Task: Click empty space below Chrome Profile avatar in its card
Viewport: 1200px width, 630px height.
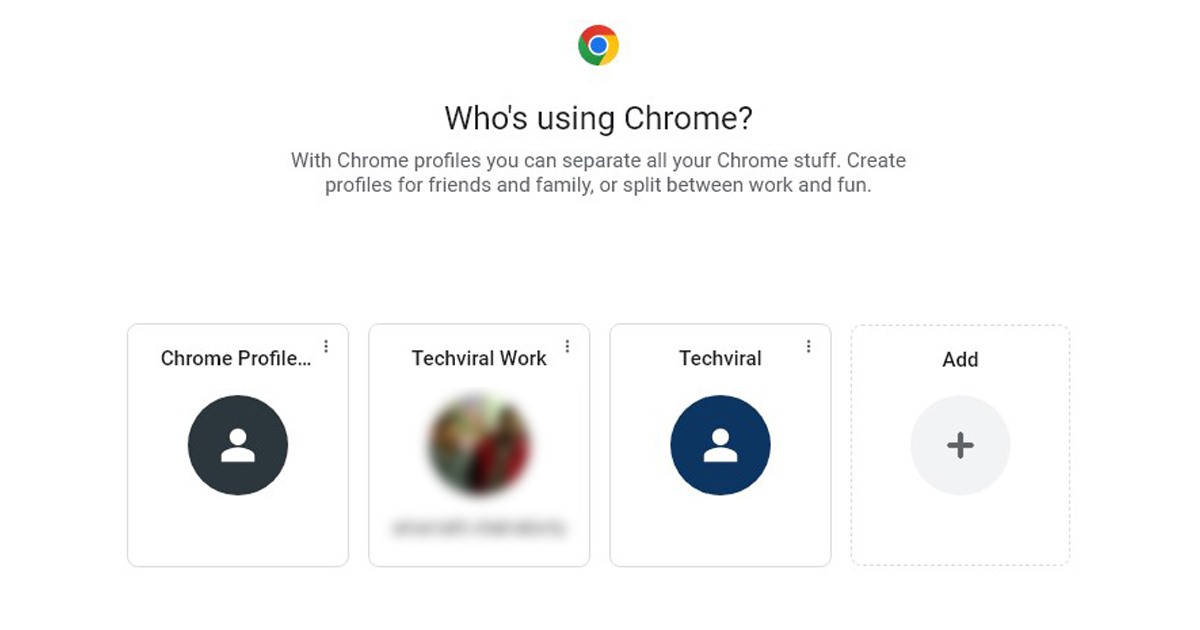Action: [x=238, y=530]
